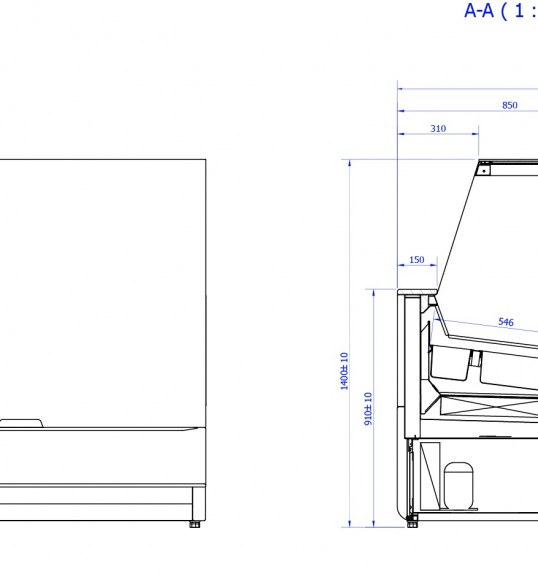Click the triangular brace beside the compressor
The height and width of the screenshot is (577, 538).
click(x=430, y=476)
